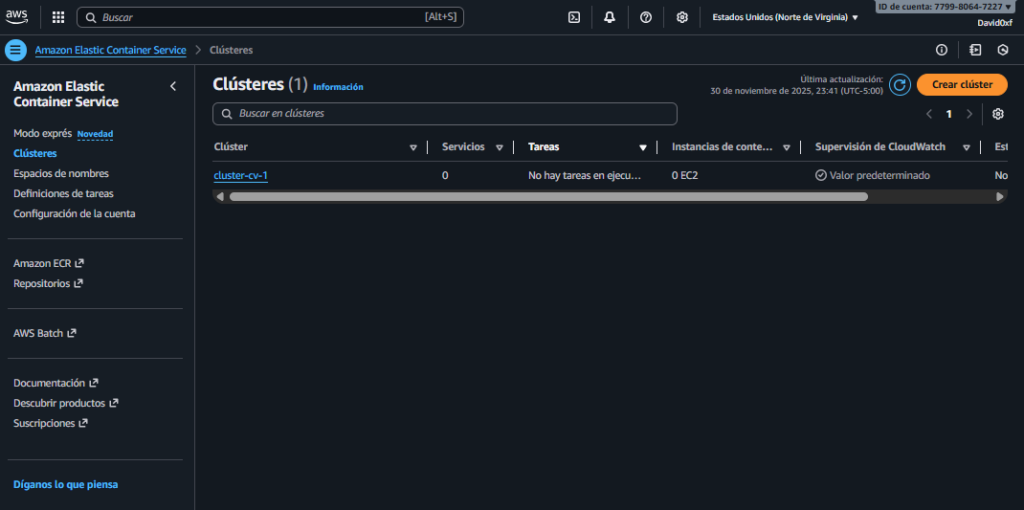Viewport: 1024px width, 510px height.
Task: Open the cluster-cv-1 link
Action: 240,176
